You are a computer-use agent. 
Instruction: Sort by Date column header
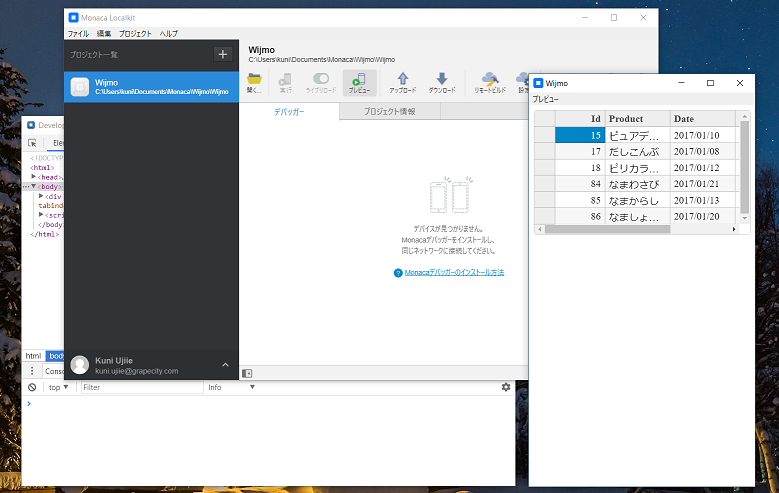point(702,119)
